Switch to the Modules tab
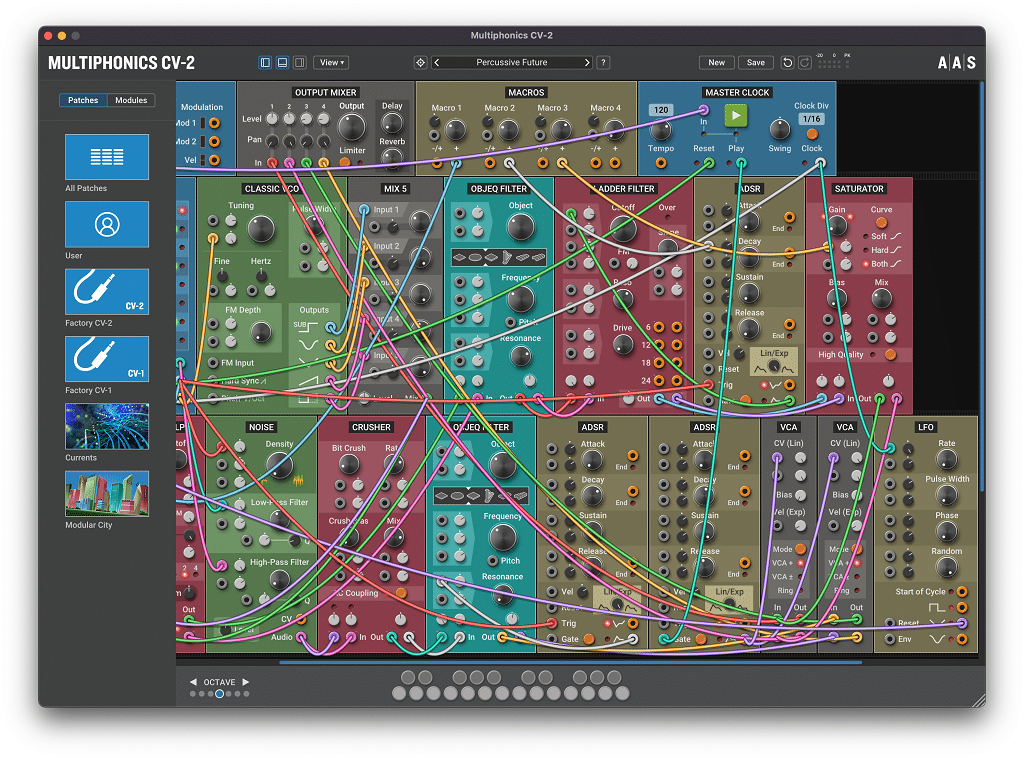 [131, 100]
